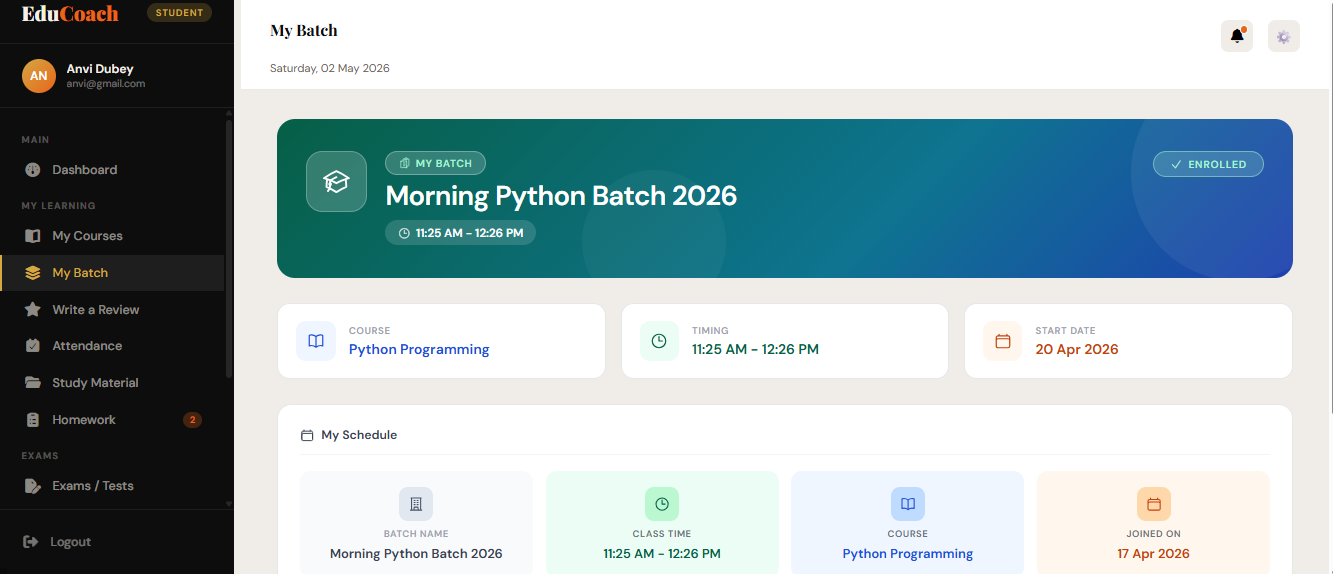Click the sidebar scroll down arrow
Viewport: 1333px width, 574px height.
[229, 504]
